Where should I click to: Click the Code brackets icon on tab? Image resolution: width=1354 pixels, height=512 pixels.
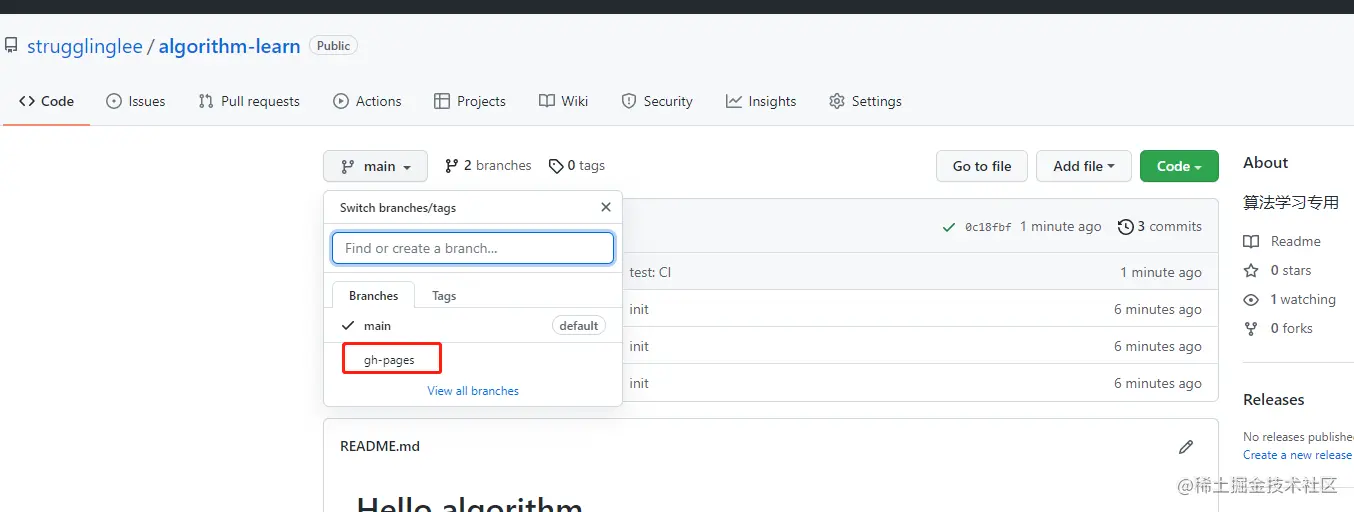coord(27,101)
